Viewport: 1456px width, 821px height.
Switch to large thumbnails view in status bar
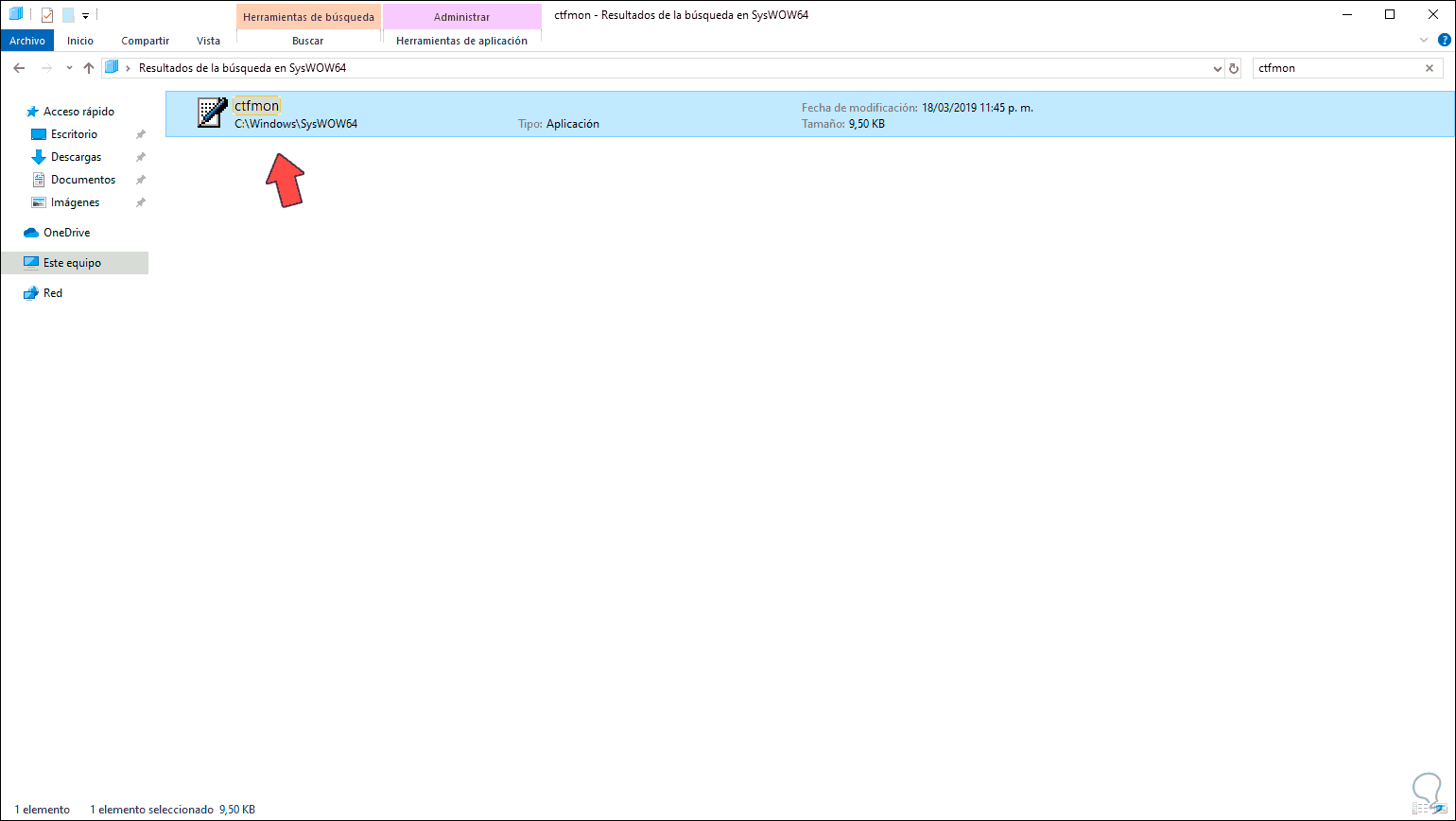[1441, 809]
